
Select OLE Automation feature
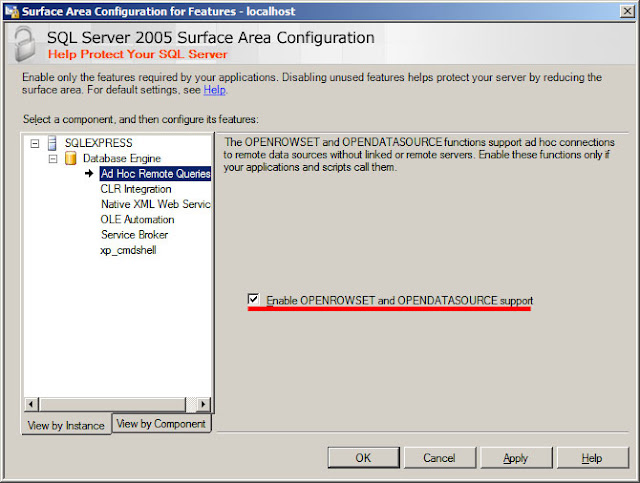tap(137, 220)
